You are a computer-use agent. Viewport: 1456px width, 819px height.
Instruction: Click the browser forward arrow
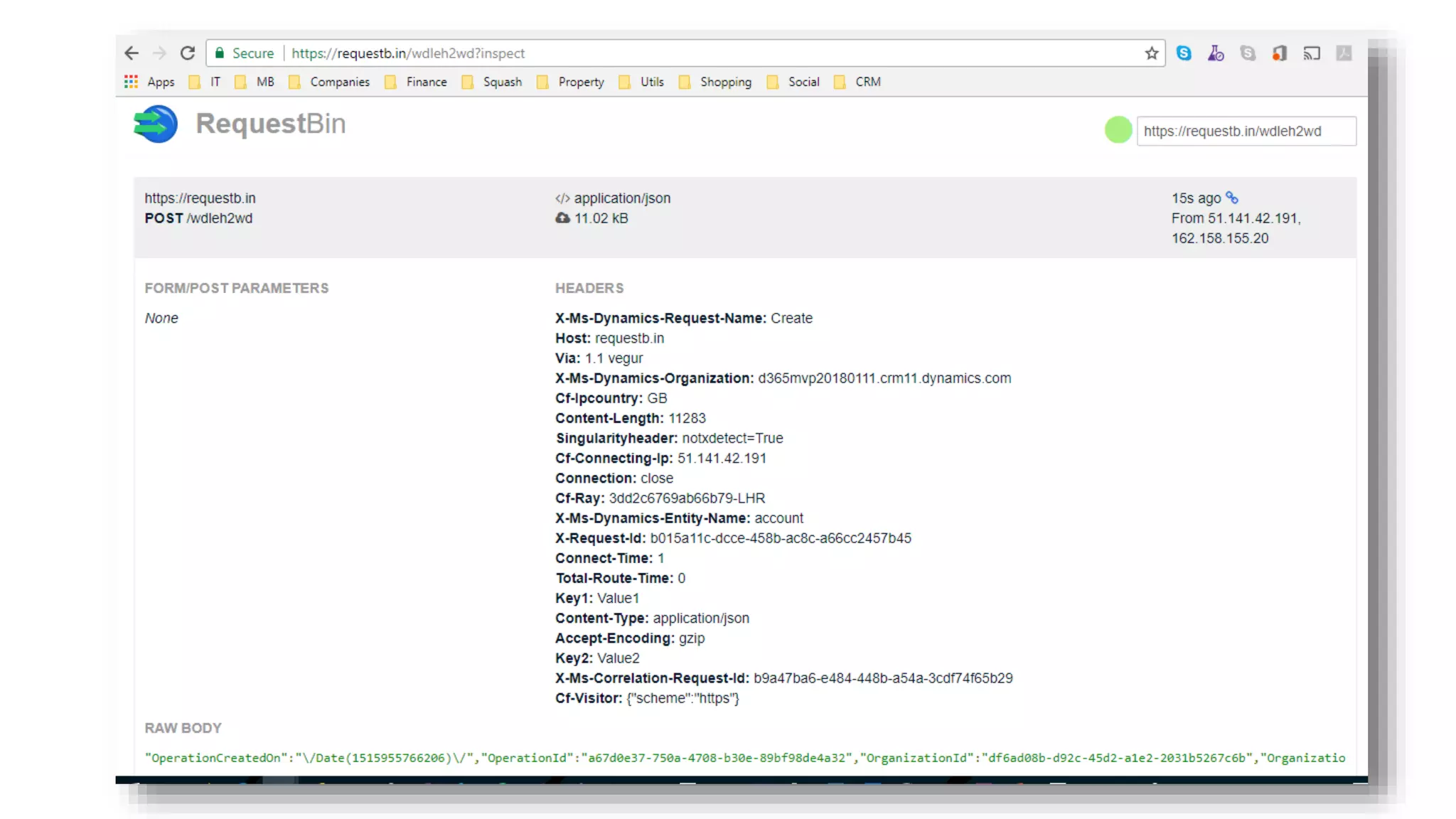(159, 53)
